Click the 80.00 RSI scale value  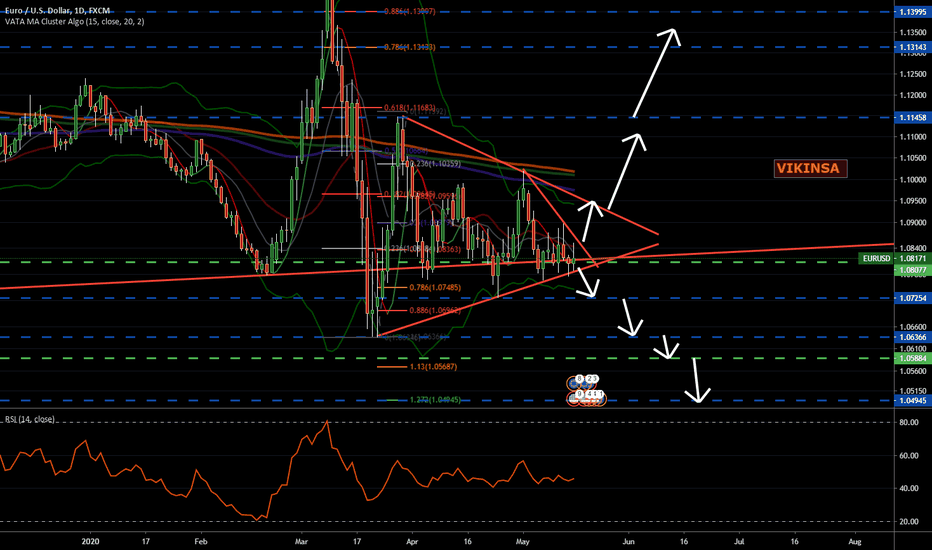tap(909, 422)
